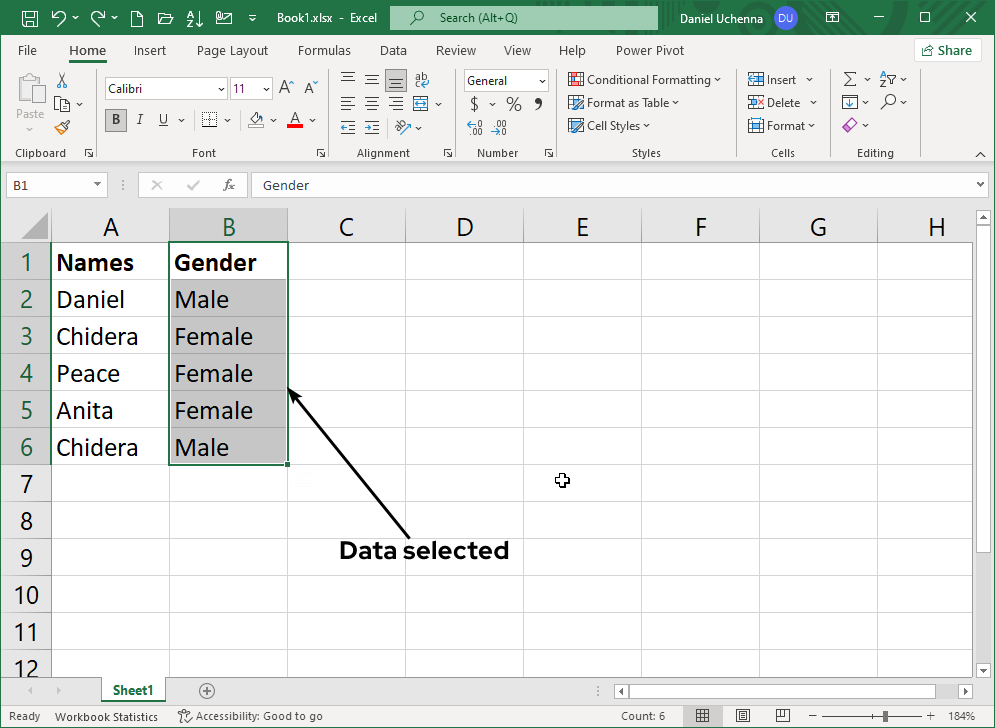
Task: Add a new sheet with the plus button
Action: click(x=207, y=690)
